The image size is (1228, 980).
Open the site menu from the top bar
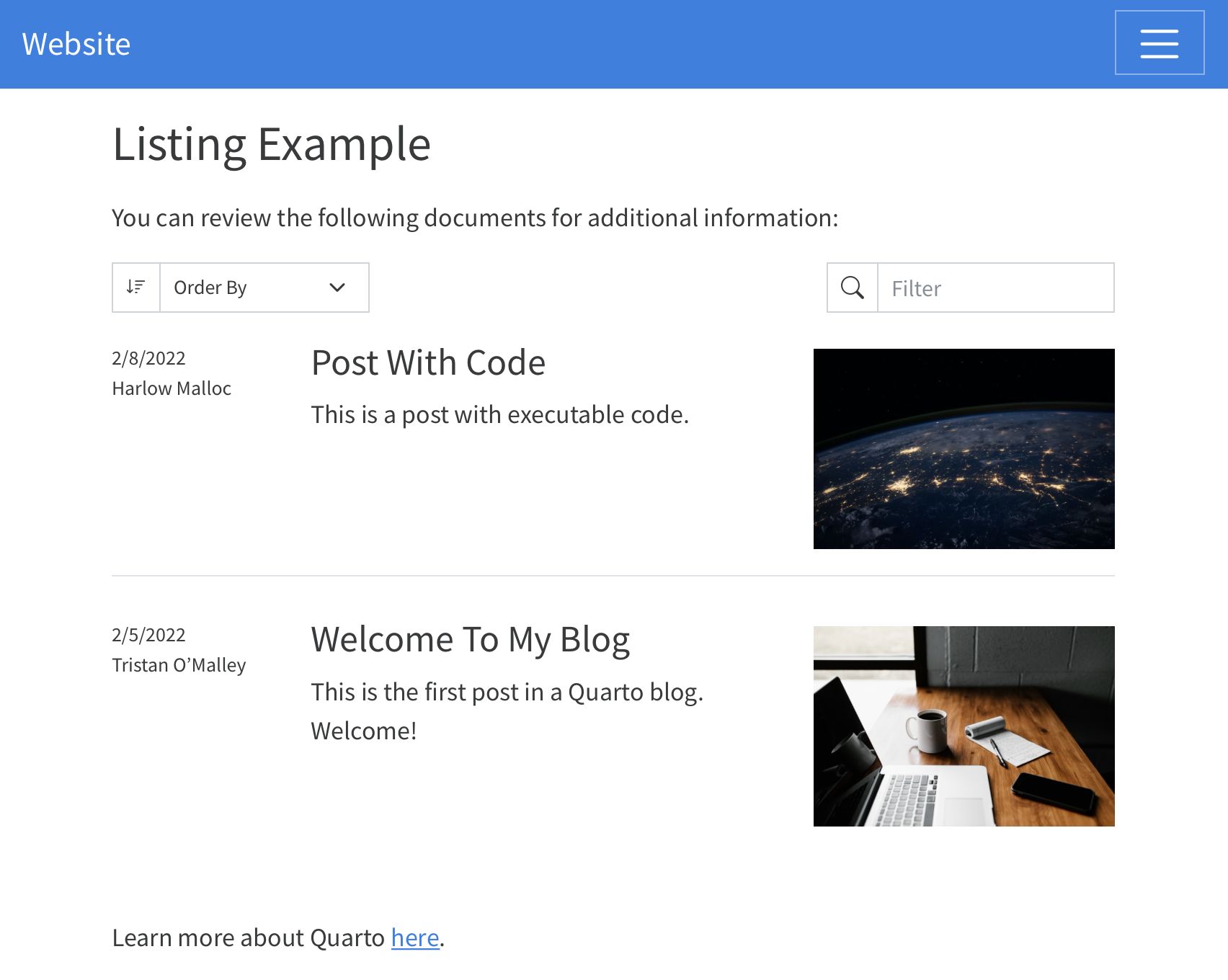pyautogui.click(x=1159, y=43)
